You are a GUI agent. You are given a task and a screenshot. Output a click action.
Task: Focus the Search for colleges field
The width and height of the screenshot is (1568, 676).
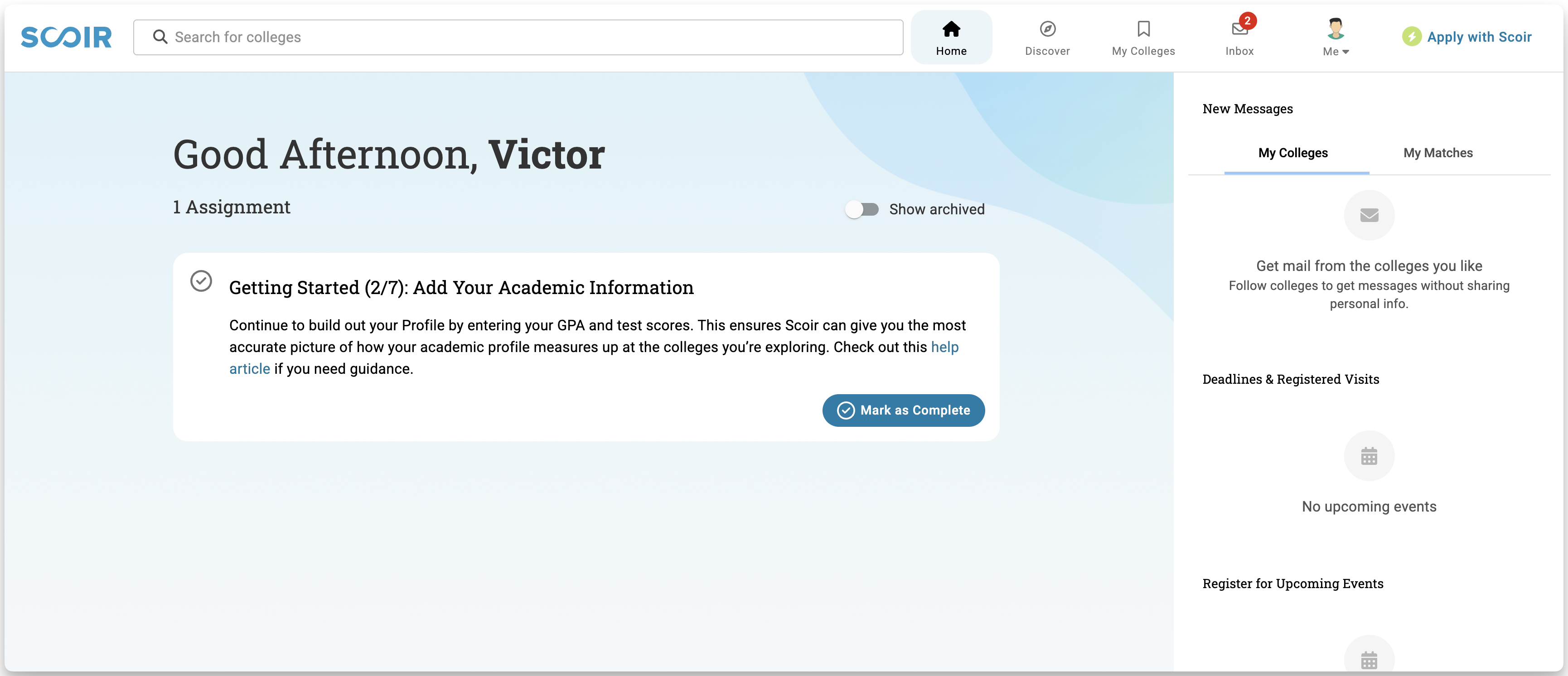coord(518,37)
